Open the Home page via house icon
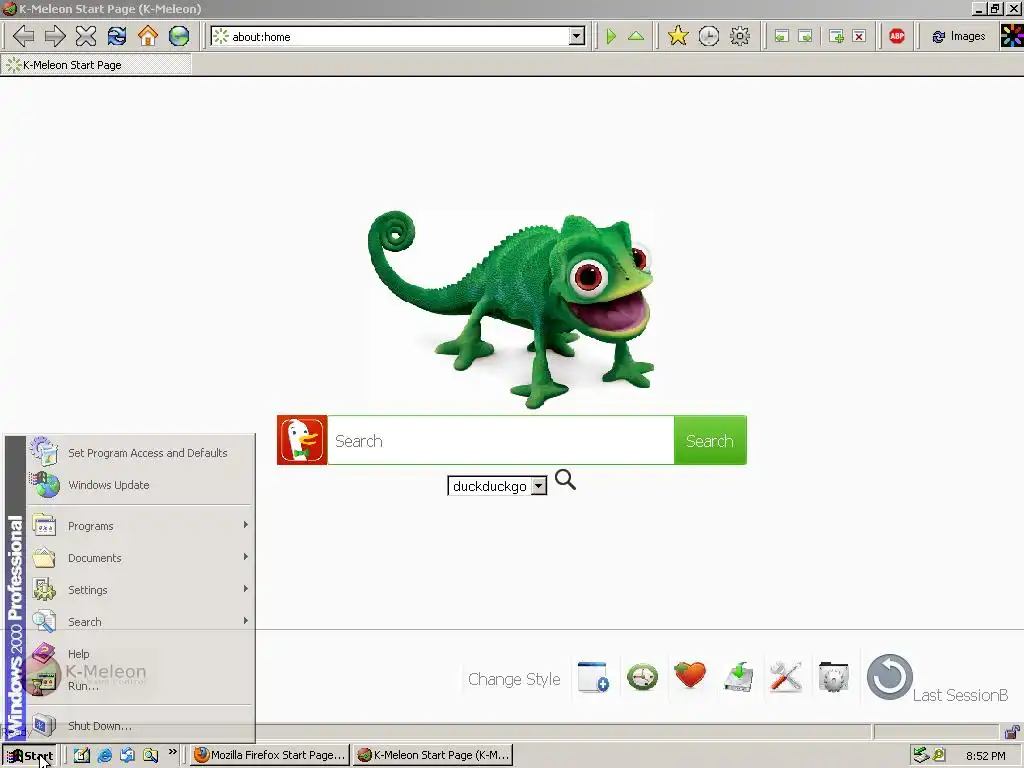1024x768 pixels. [148, 36]
